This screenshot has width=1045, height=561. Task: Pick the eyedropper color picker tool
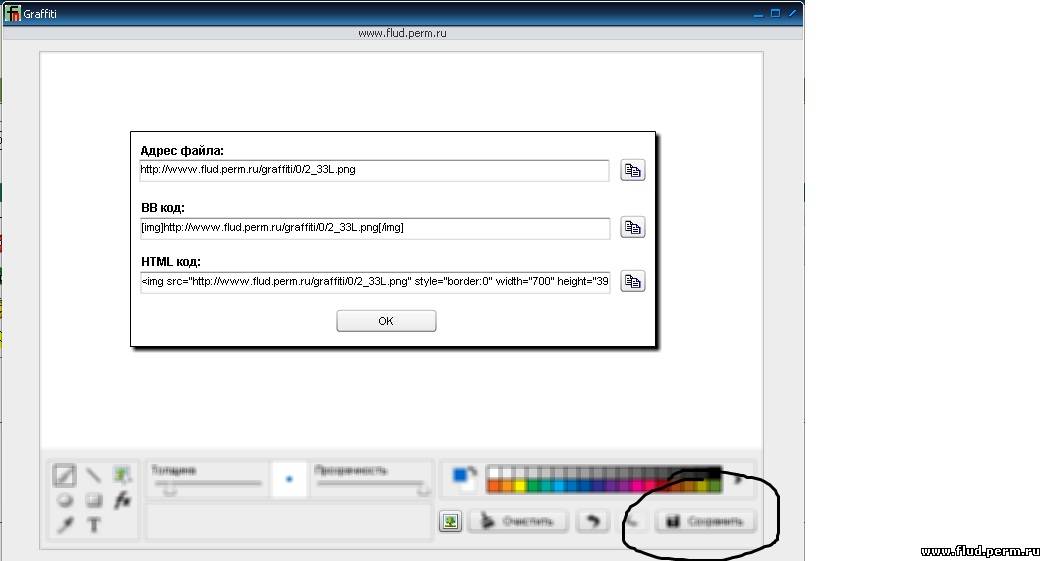64,525
